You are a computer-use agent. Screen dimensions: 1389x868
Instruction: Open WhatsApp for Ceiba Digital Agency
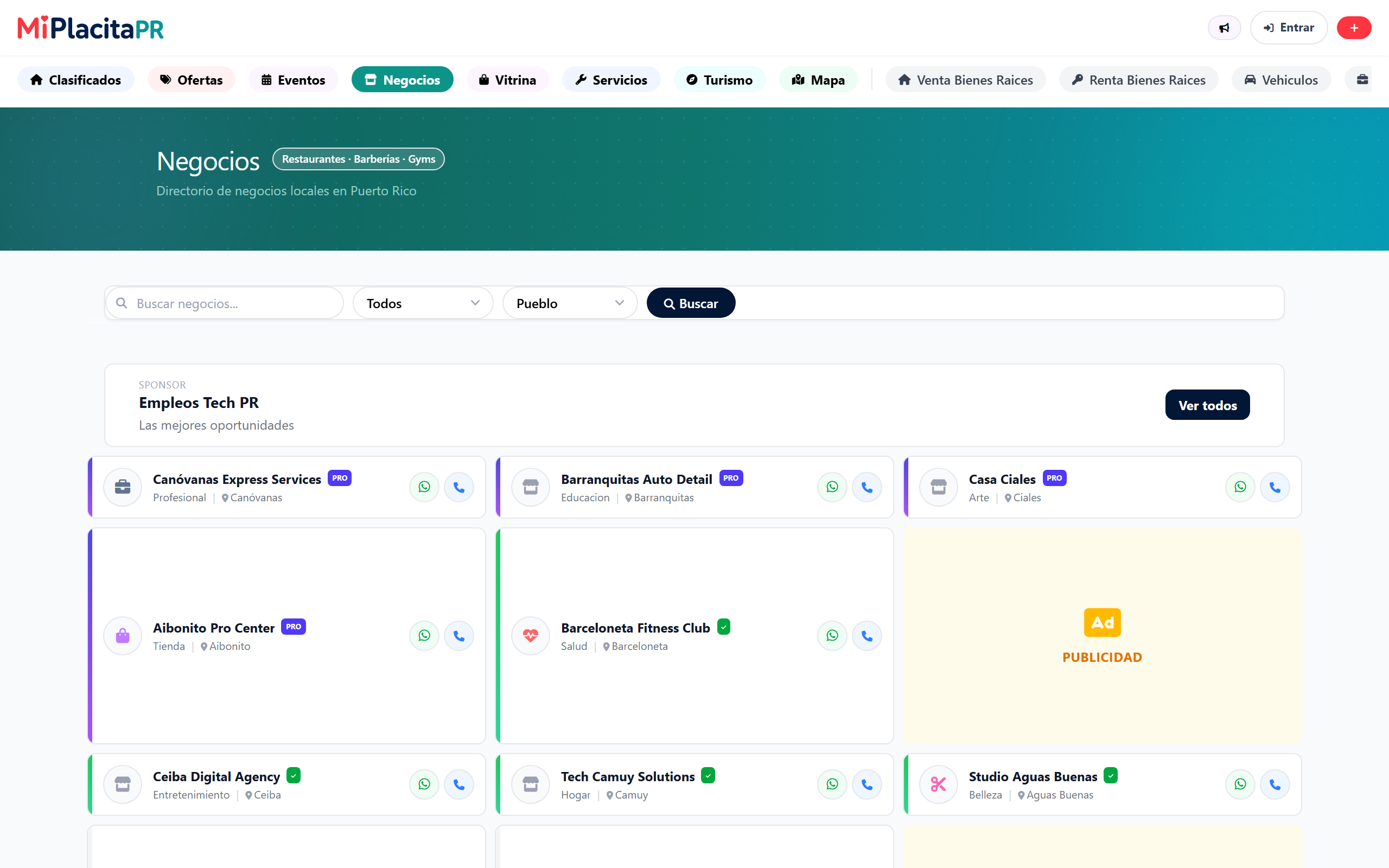click(x=424, y=784)
